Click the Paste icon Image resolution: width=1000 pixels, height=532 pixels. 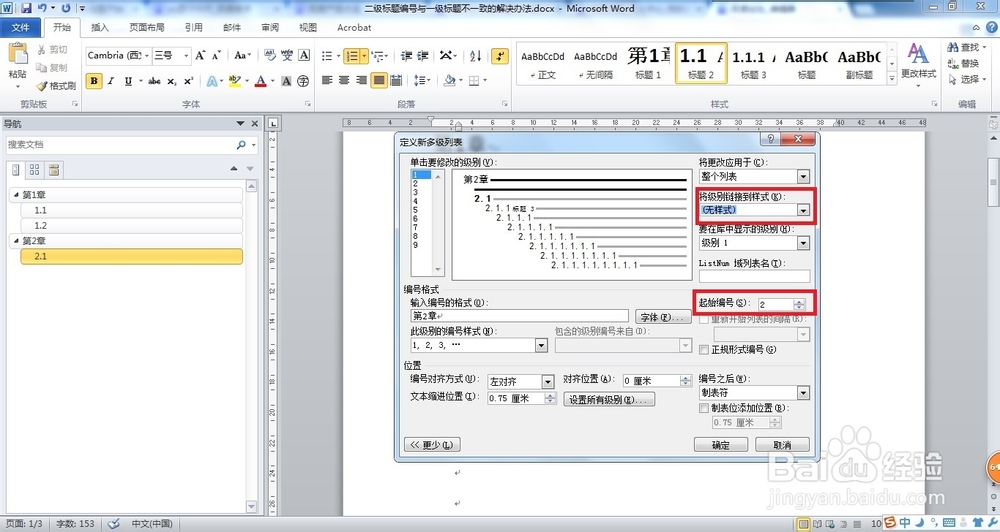point(17,54)
